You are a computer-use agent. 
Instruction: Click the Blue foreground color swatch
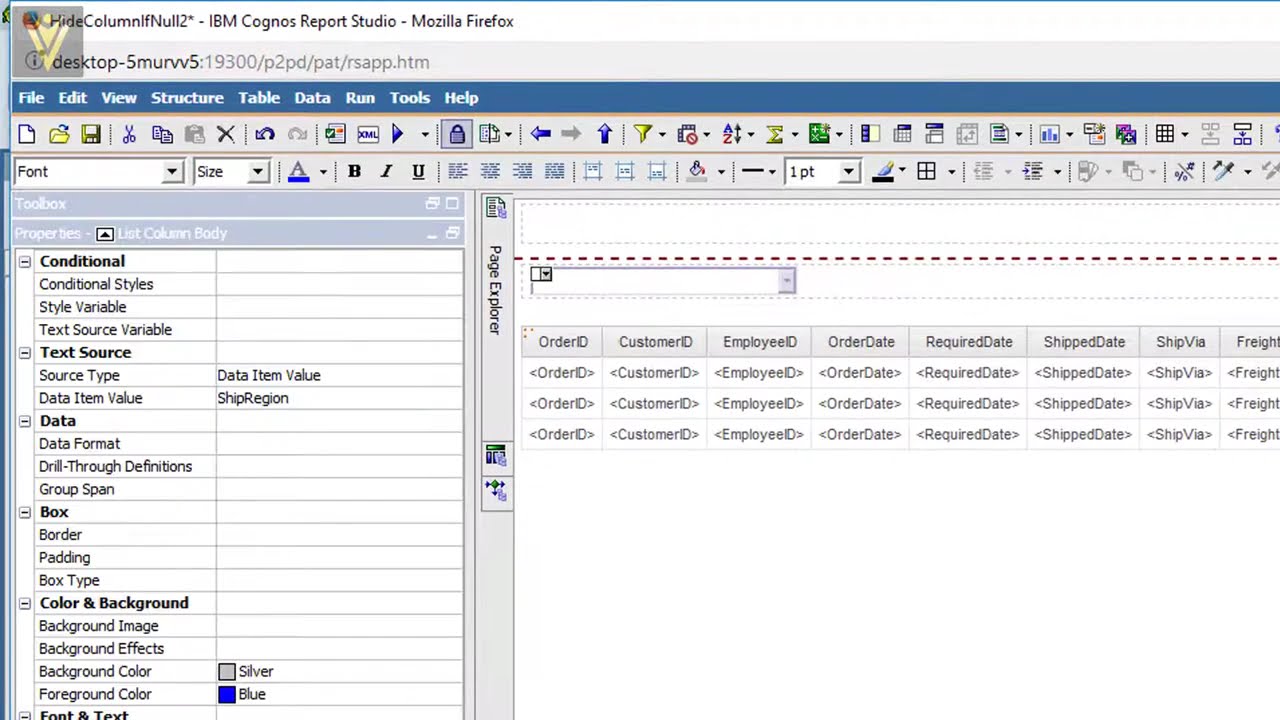coord(227,695)
